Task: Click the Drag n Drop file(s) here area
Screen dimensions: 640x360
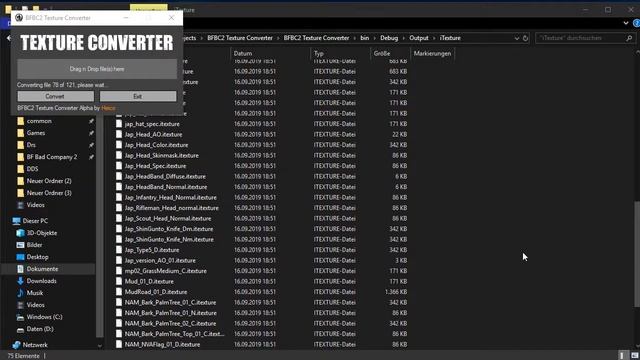Action: 97,69
